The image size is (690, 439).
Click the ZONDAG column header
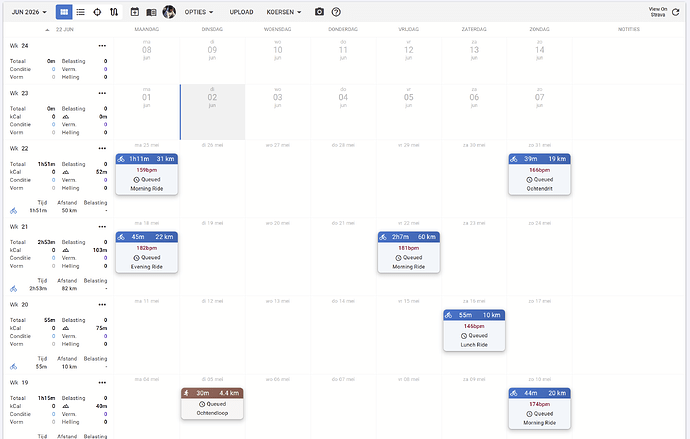coord(540,29)
